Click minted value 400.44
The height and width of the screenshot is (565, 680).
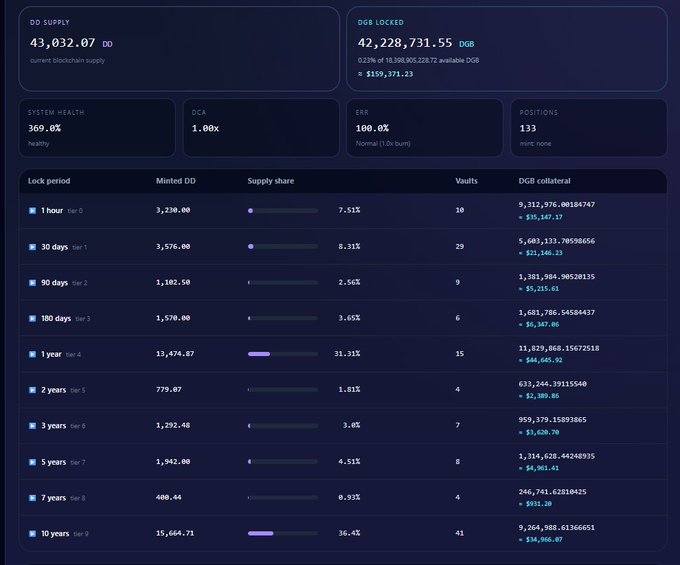169,497
